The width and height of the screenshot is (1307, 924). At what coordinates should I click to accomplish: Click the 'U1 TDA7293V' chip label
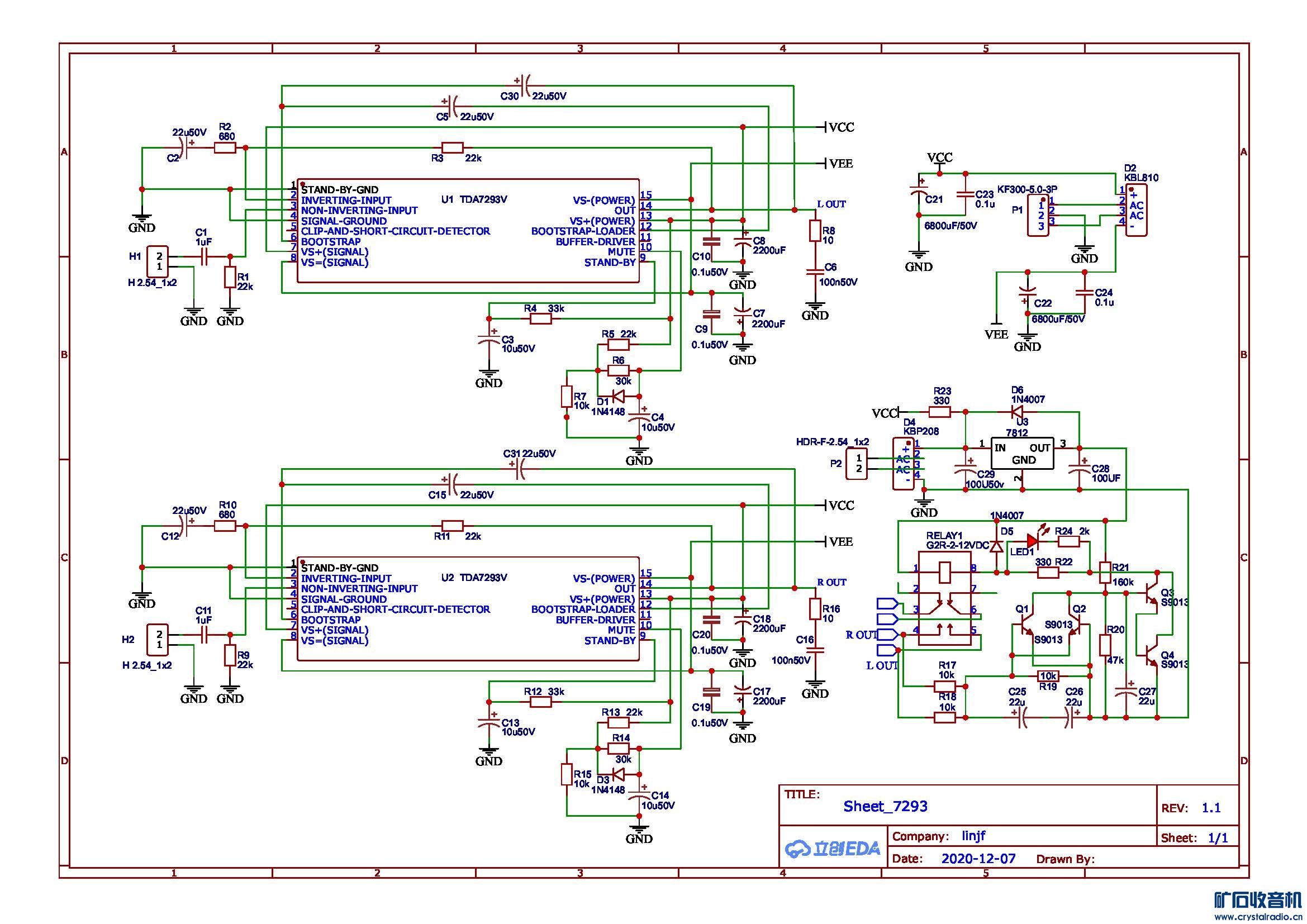click(x=474, y=199)
